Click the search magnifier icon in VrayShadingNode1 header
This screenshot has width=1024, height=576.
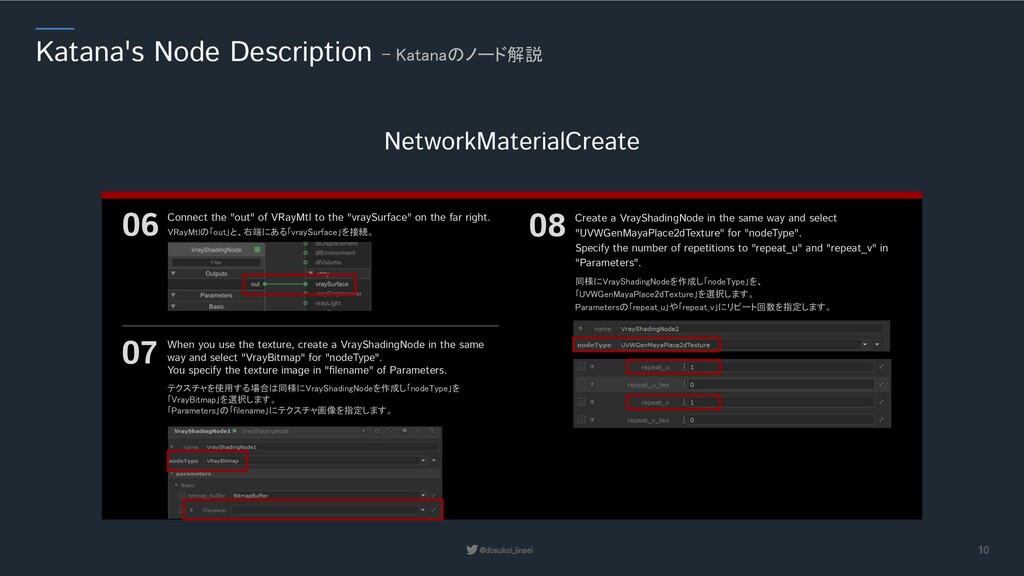coord(432,431)
